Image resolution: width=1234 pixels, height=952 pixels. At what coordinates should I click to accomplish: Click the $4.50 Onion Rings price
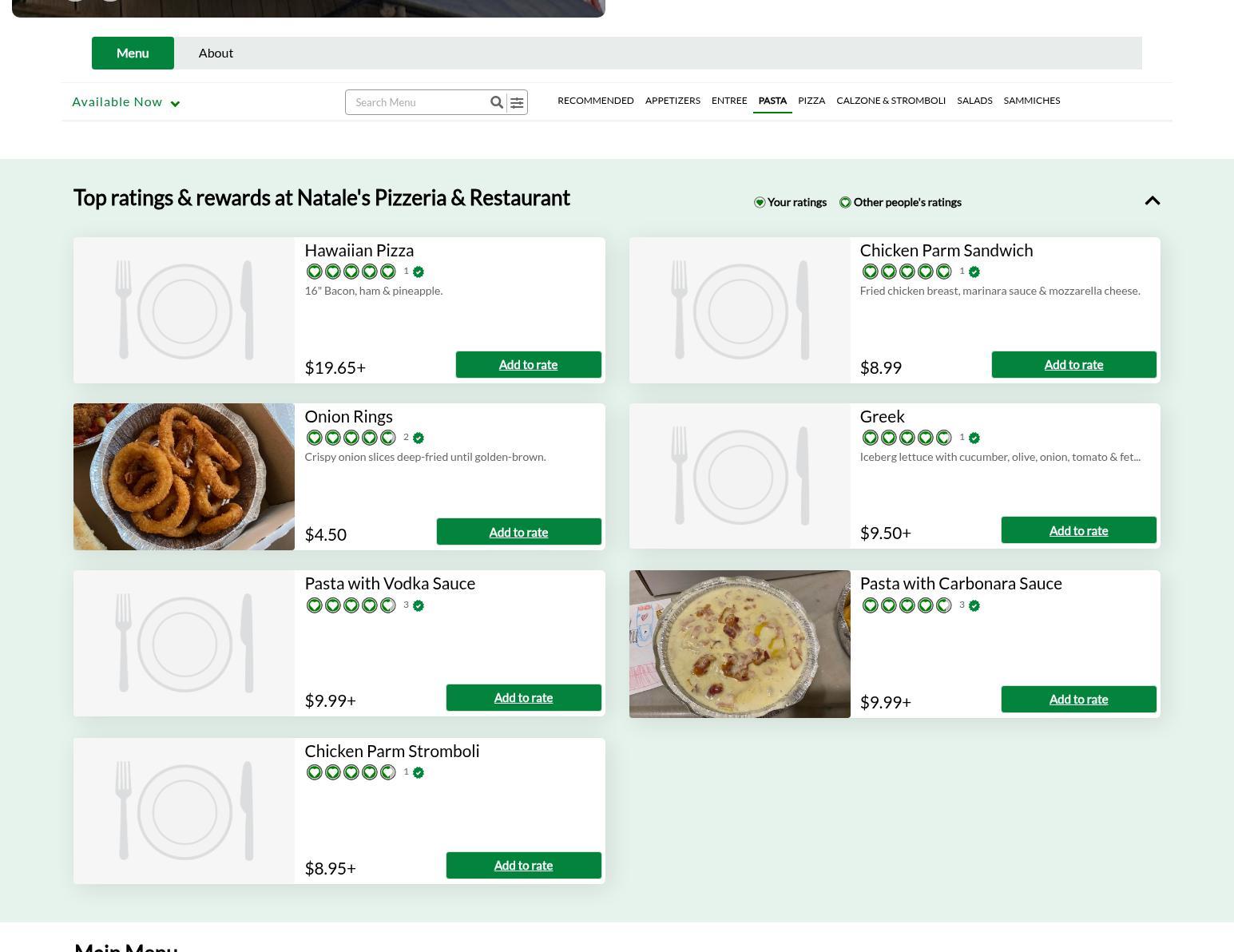pos(326,534)
